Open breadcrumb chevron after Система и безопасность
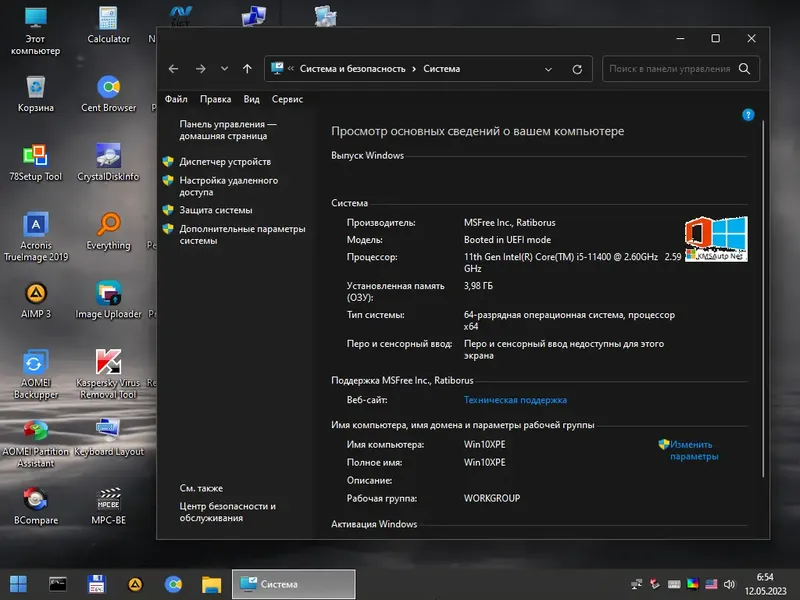Image resolution: width=800 pixels, height=600 pixels. 413,68
